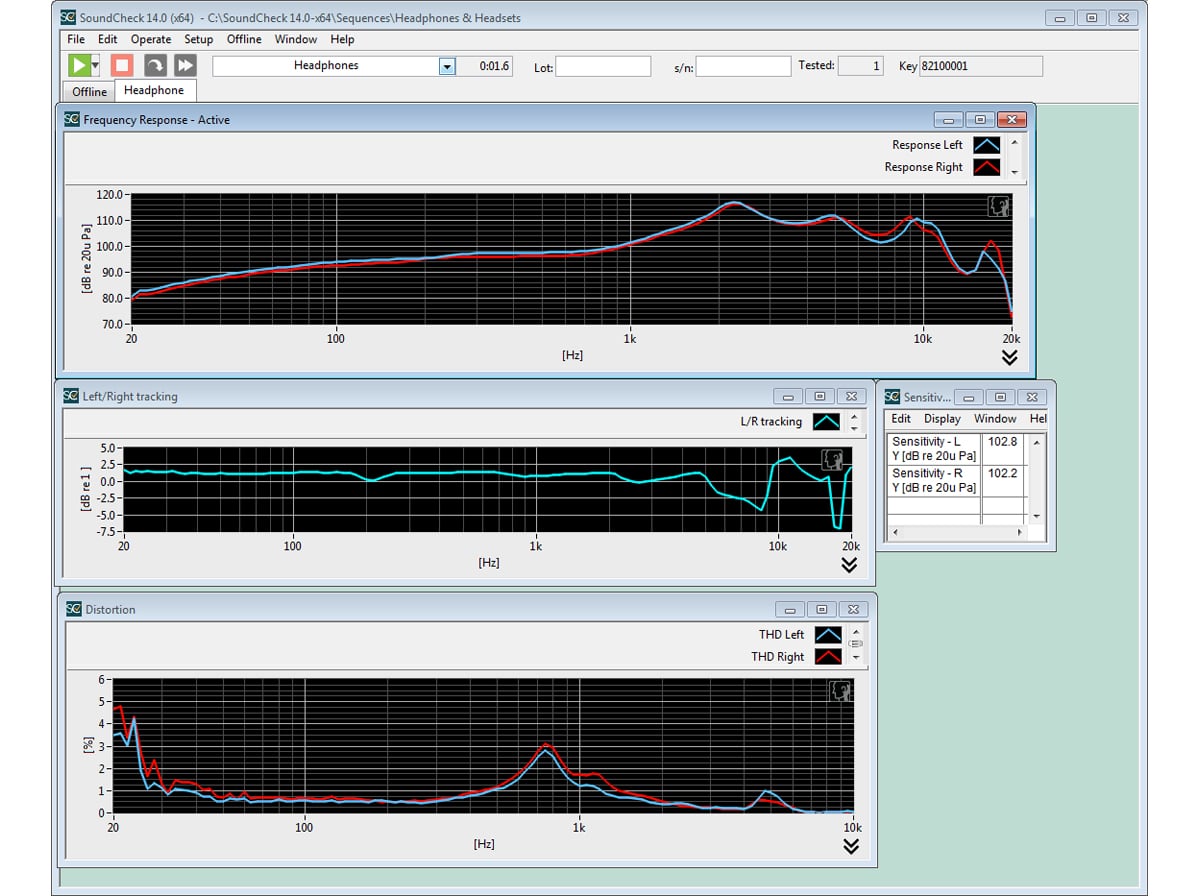Viewport: 1200px width, 896px height.
Task: Expand the Distortion graph double-chevron controls
Action: tap(851, 846)
